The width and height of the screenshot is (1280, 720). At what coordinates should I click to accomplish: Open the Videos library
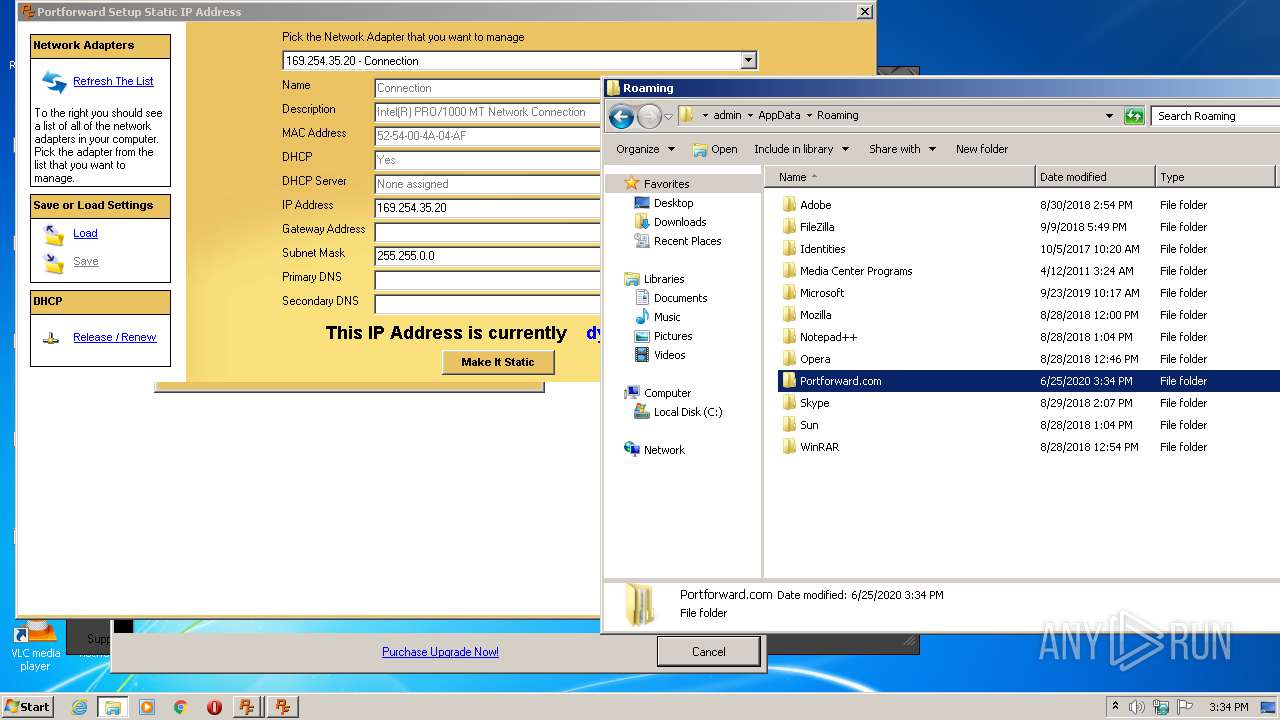660,355
